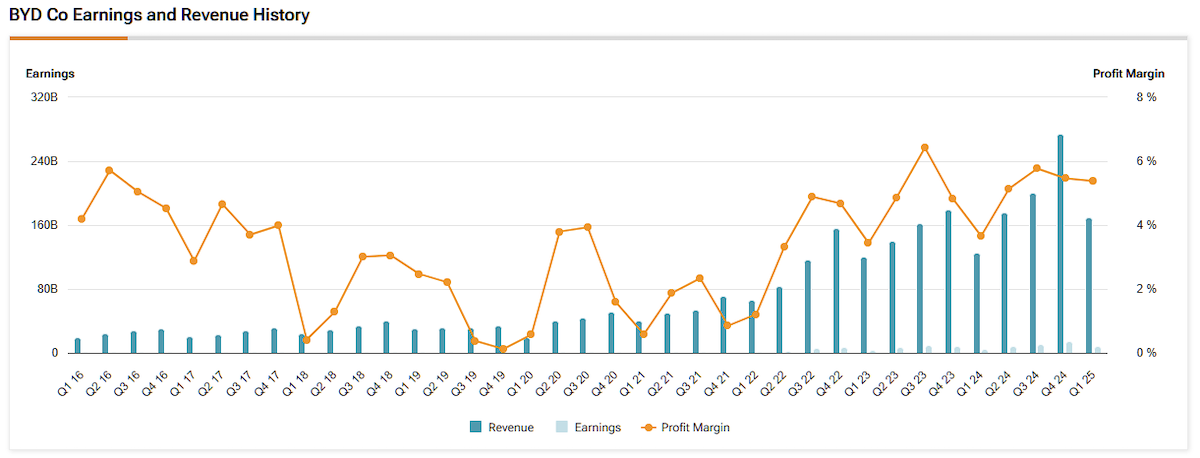Viewport: 1200px width, 458px height.
Task: Click the Q1 23 revenue bar
Action: 864,305
